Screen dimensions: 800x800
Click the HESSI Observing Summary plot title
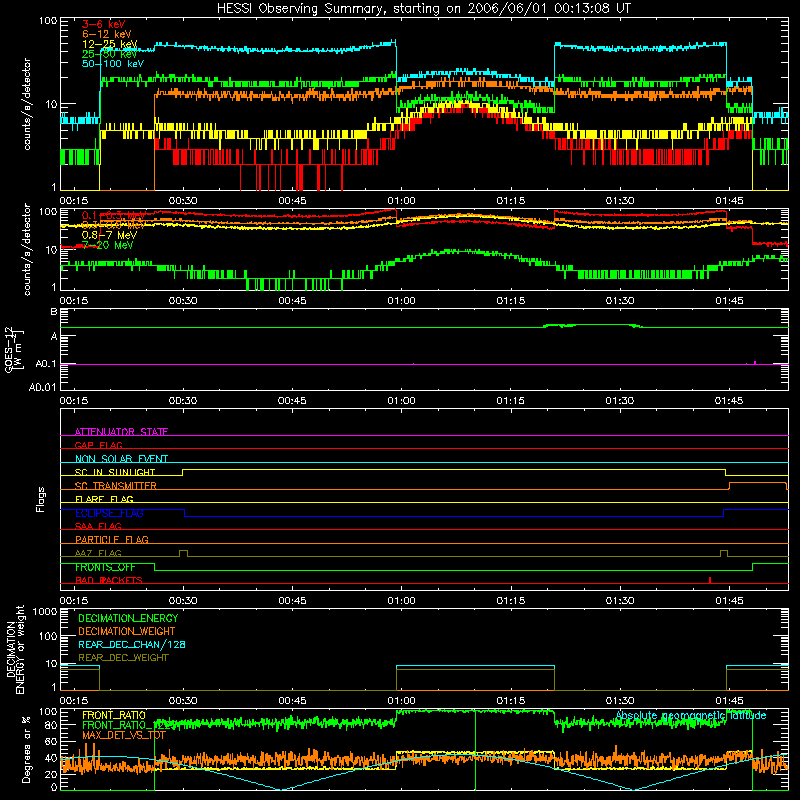tap(423, 8)
